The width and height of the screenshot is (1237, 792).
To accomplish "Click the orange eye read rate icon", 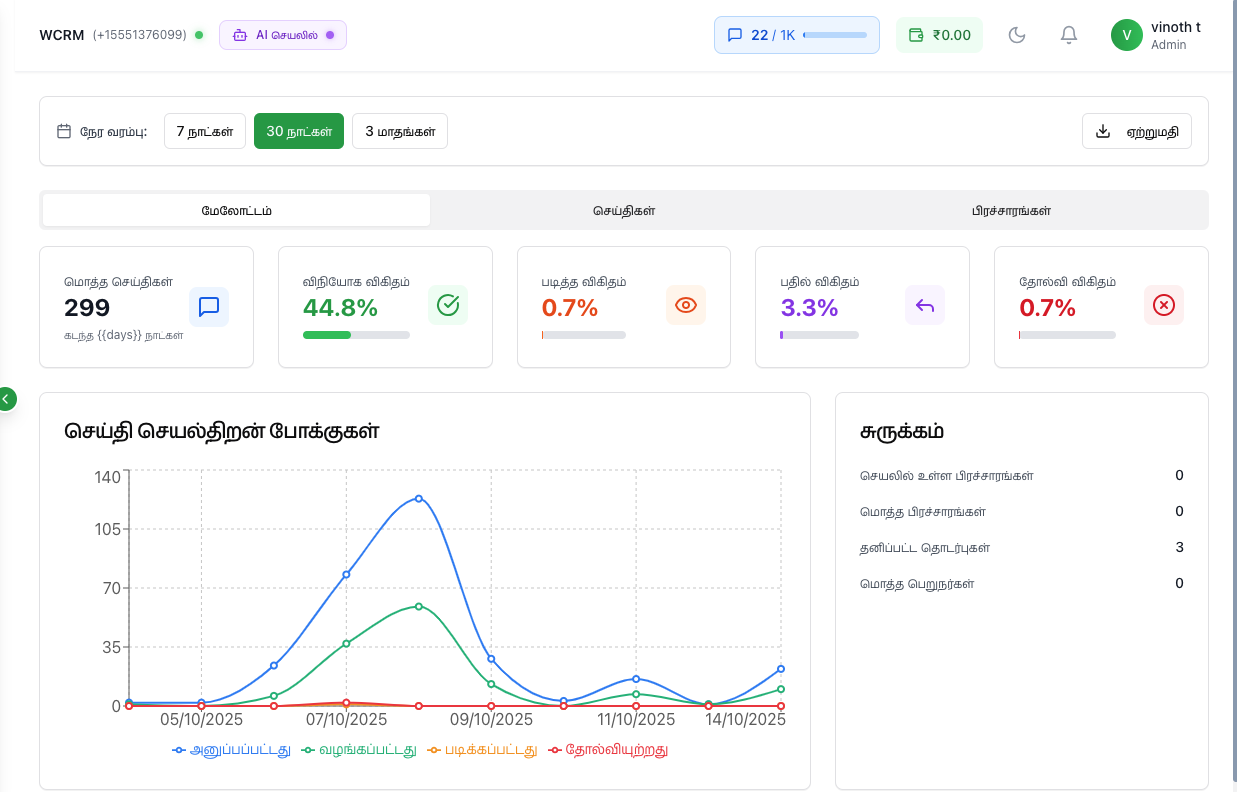I will 686,305.
